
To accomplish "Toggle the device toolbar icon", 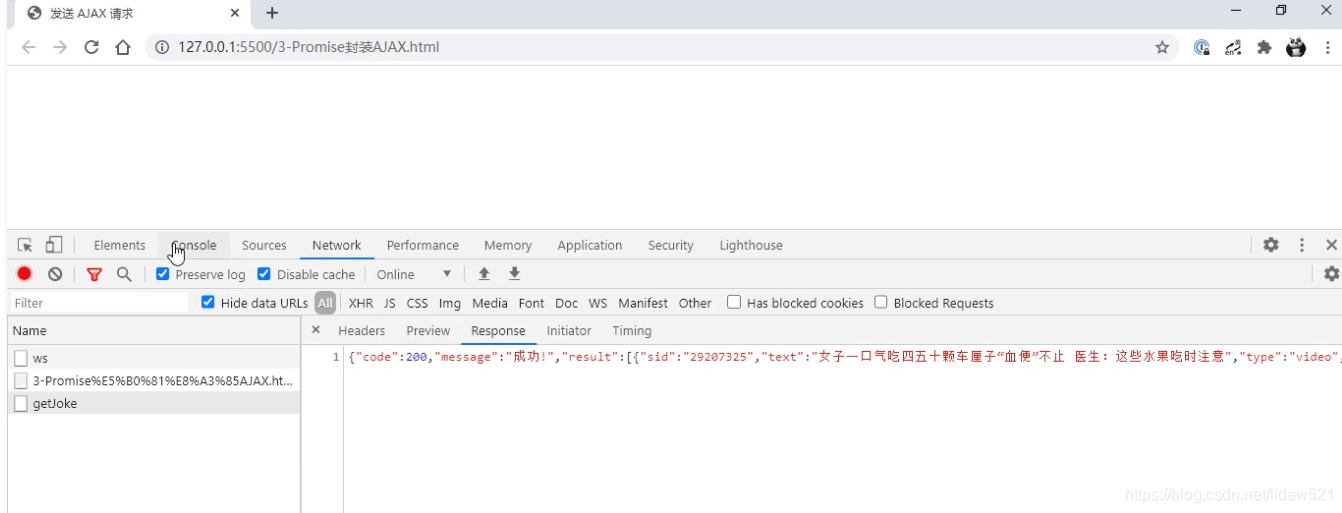I will pos(54,245).
